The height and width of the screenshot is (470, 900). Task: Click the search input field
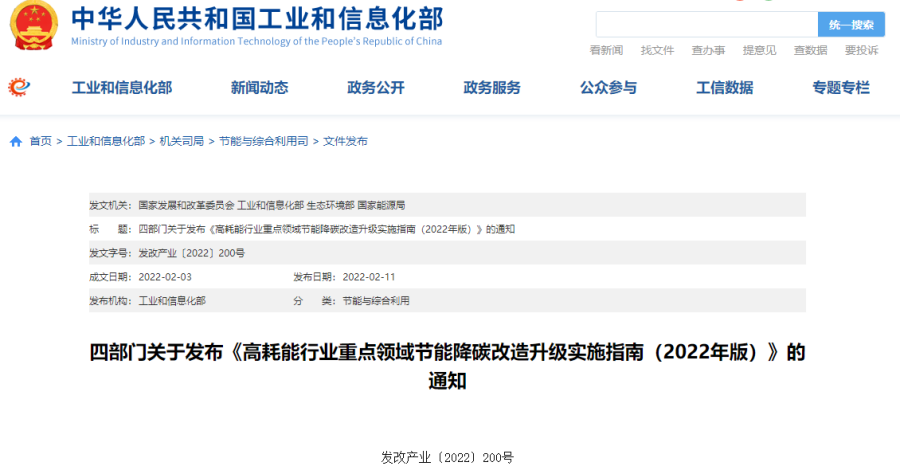point(707,25)
